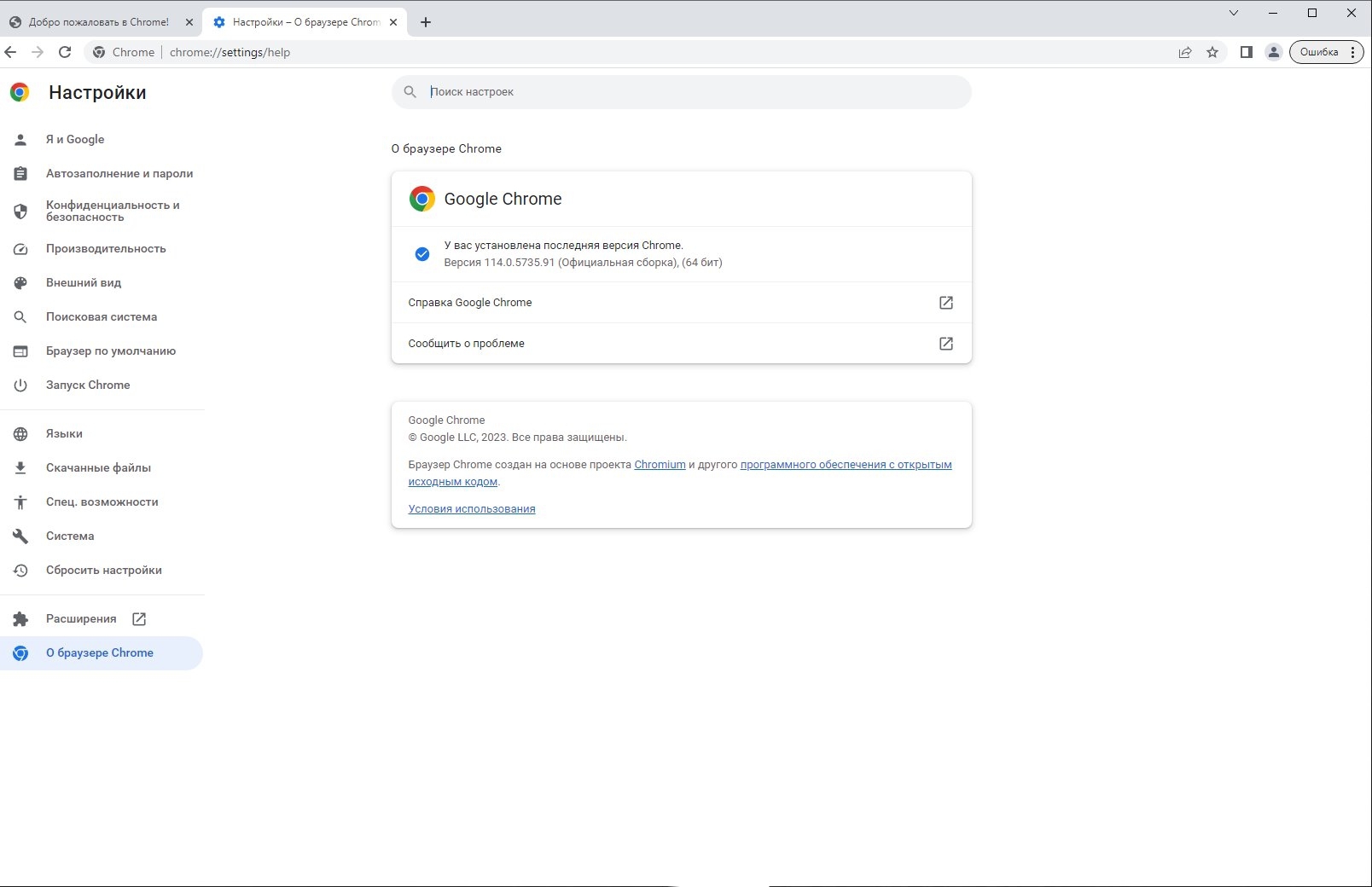Open Спец. возможности section
1372x887 pixels.
tap(102, 501)
